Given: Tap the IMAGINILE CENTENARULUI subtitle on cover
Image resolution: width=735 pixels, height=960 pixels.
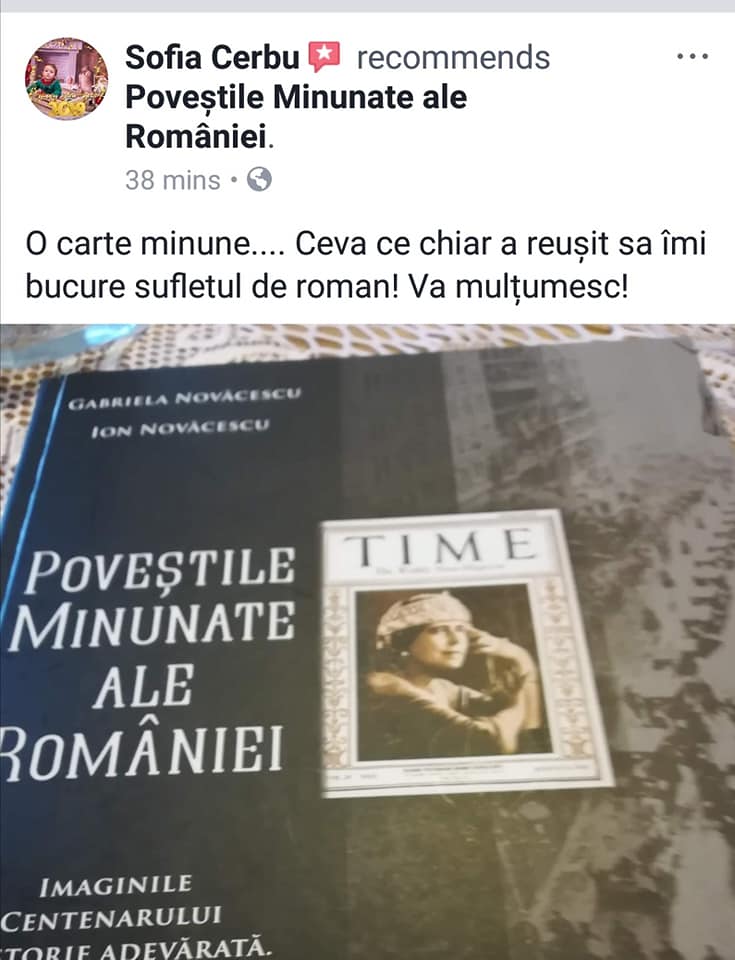Looking at the screenshot, I should [x=111, y=902].
